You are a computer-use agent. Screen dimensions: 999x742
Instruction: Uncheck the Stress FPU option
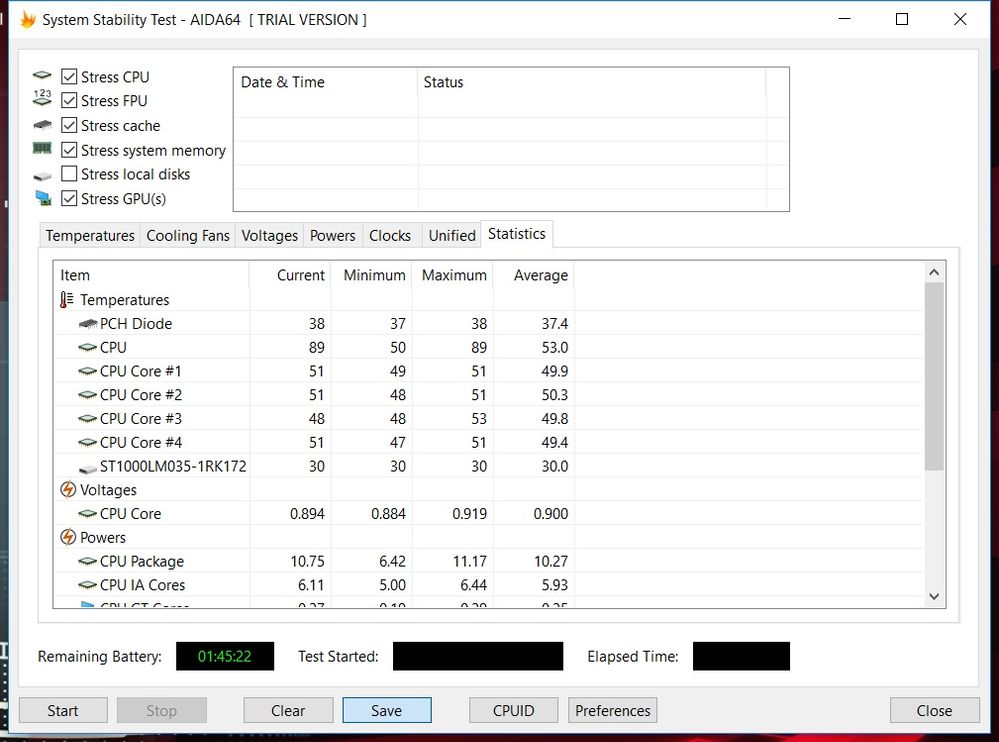(69, 101)
